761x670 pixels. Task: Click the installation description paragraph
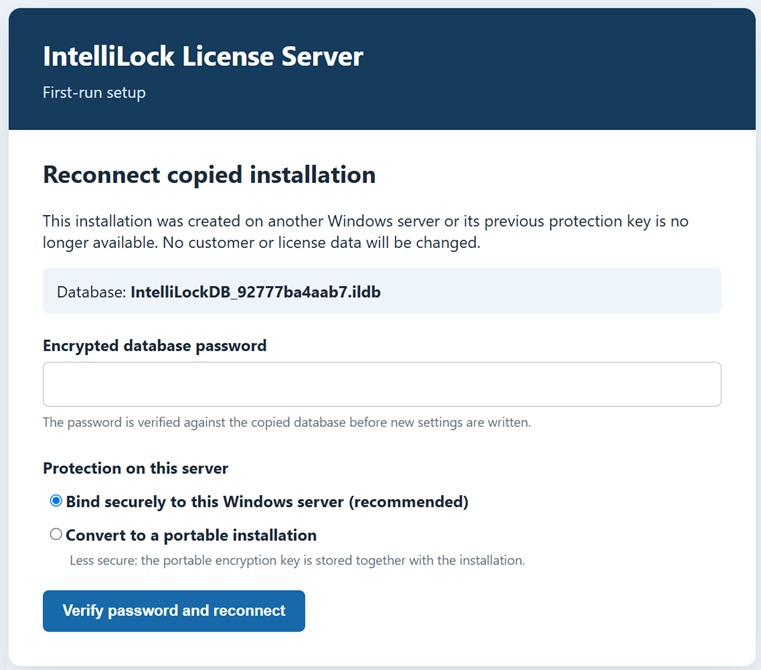365,232
